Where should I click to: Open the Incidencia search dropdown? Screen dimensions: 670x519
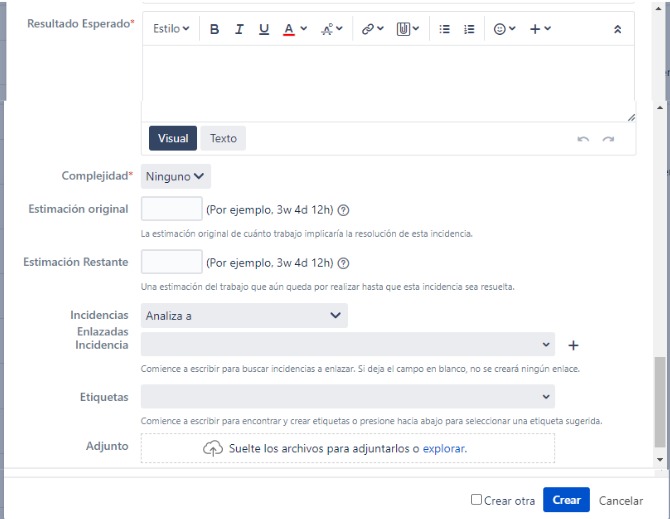coord(348,344)
